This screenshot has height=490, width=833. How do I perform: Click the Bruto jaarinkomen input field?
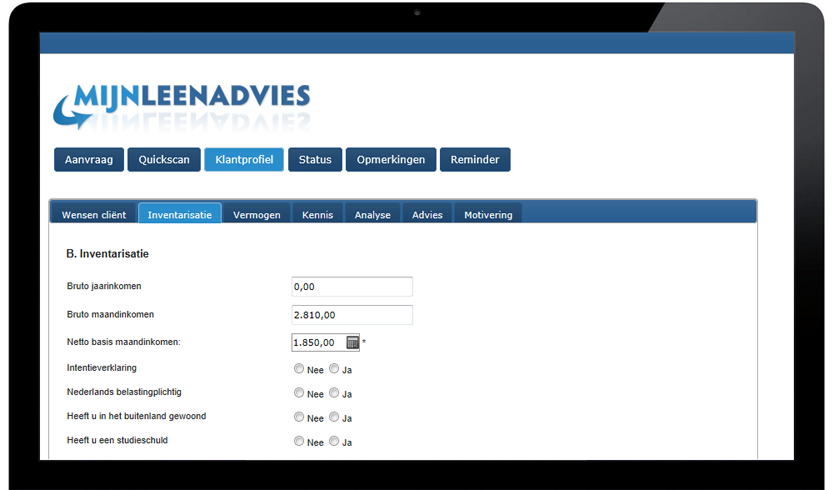click(351, 287)
